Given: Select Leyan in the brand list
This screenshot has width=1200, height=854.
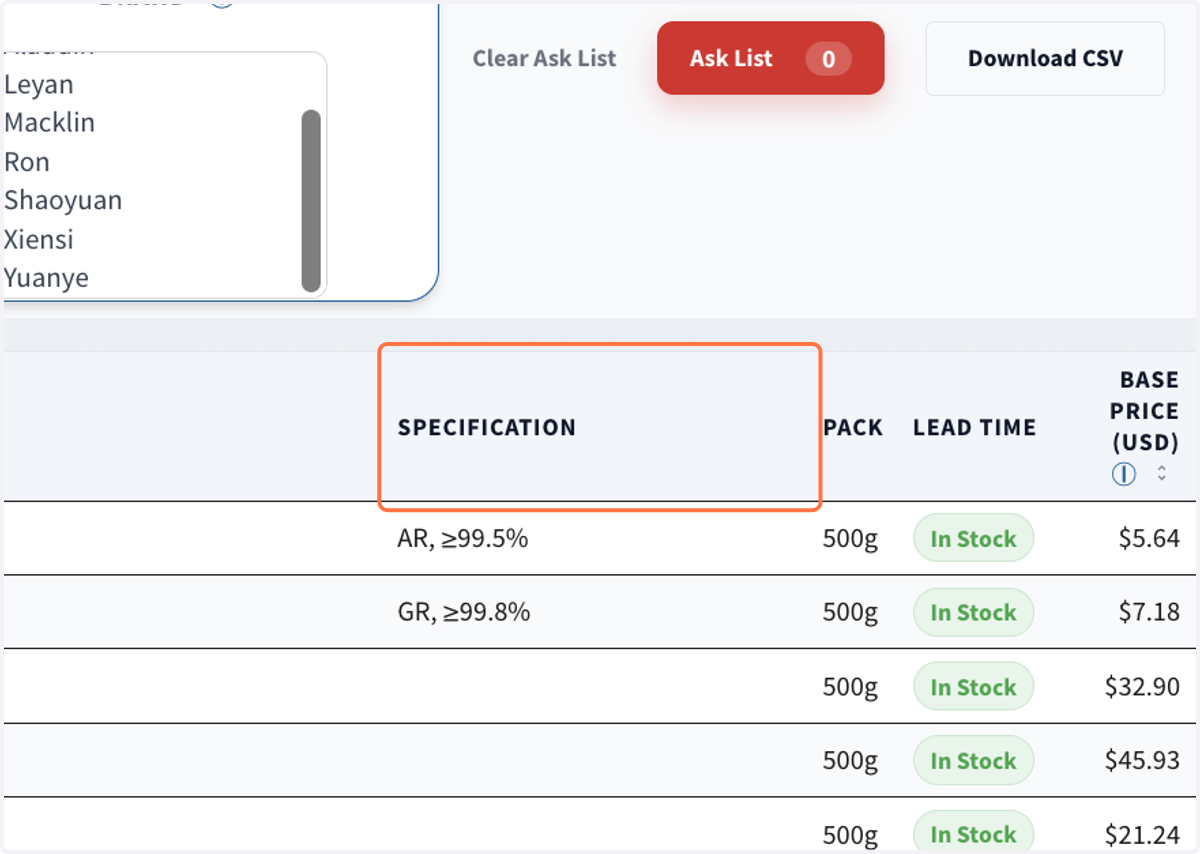Looking at the screenshot, I should [39, 85].
